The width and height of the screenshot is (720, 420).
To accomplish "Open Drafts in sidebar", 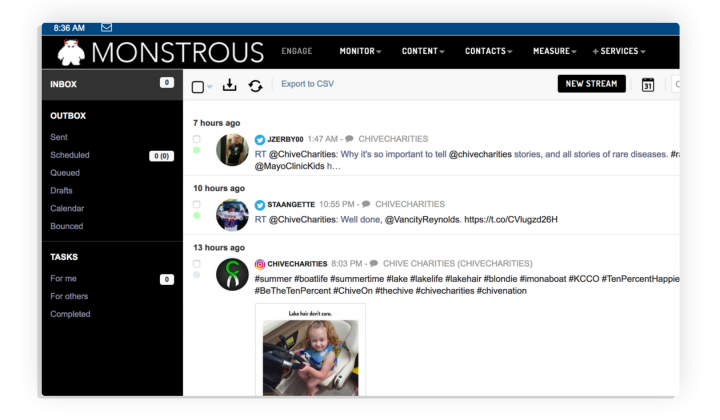I will [61, 190].
